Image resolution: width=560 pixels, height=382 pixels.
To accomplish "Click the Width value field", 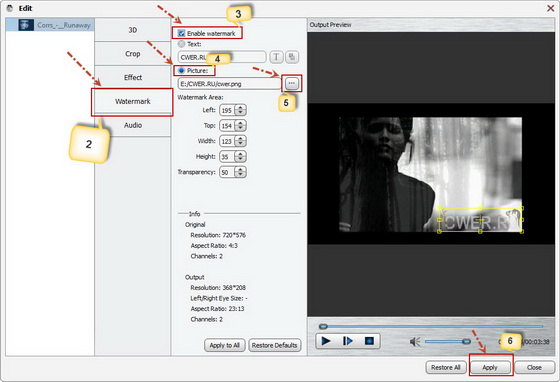I will (228, 141).
